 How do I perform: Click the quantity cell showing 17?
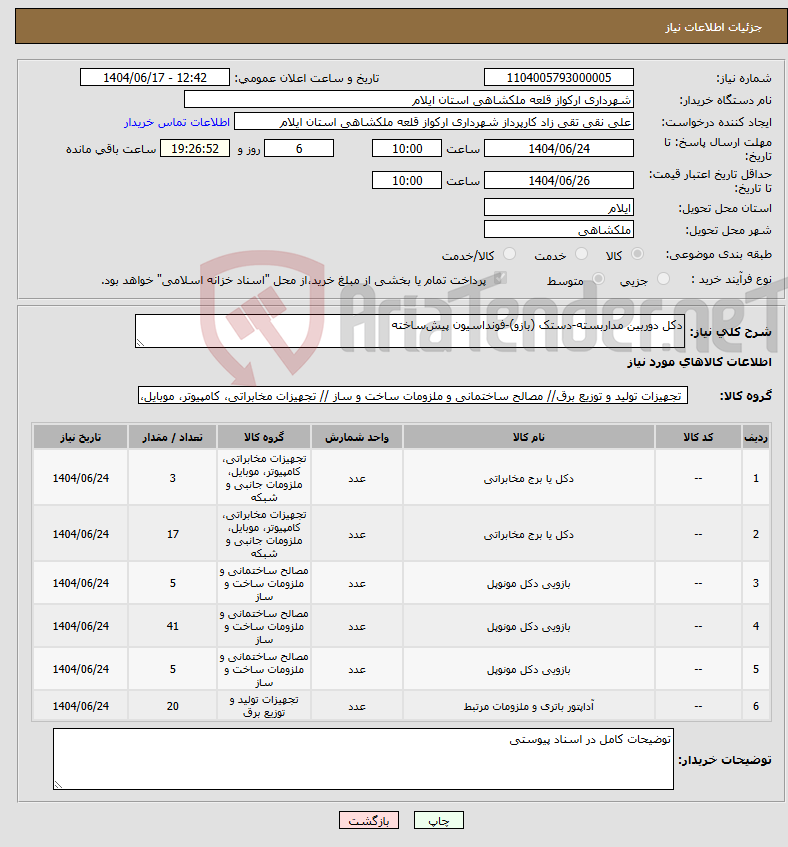point(172,534)
